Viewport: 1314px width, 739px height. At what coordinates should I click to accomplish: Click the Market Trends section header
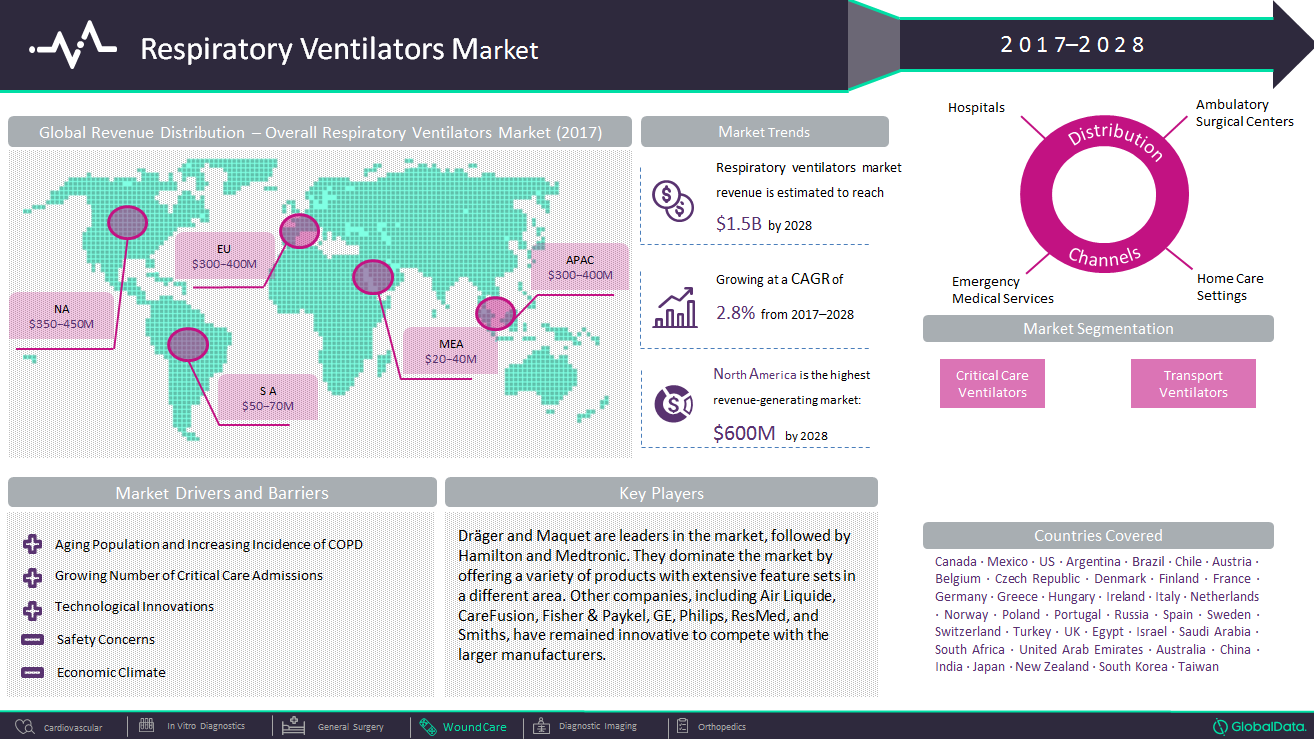click(x=764, y=132)
